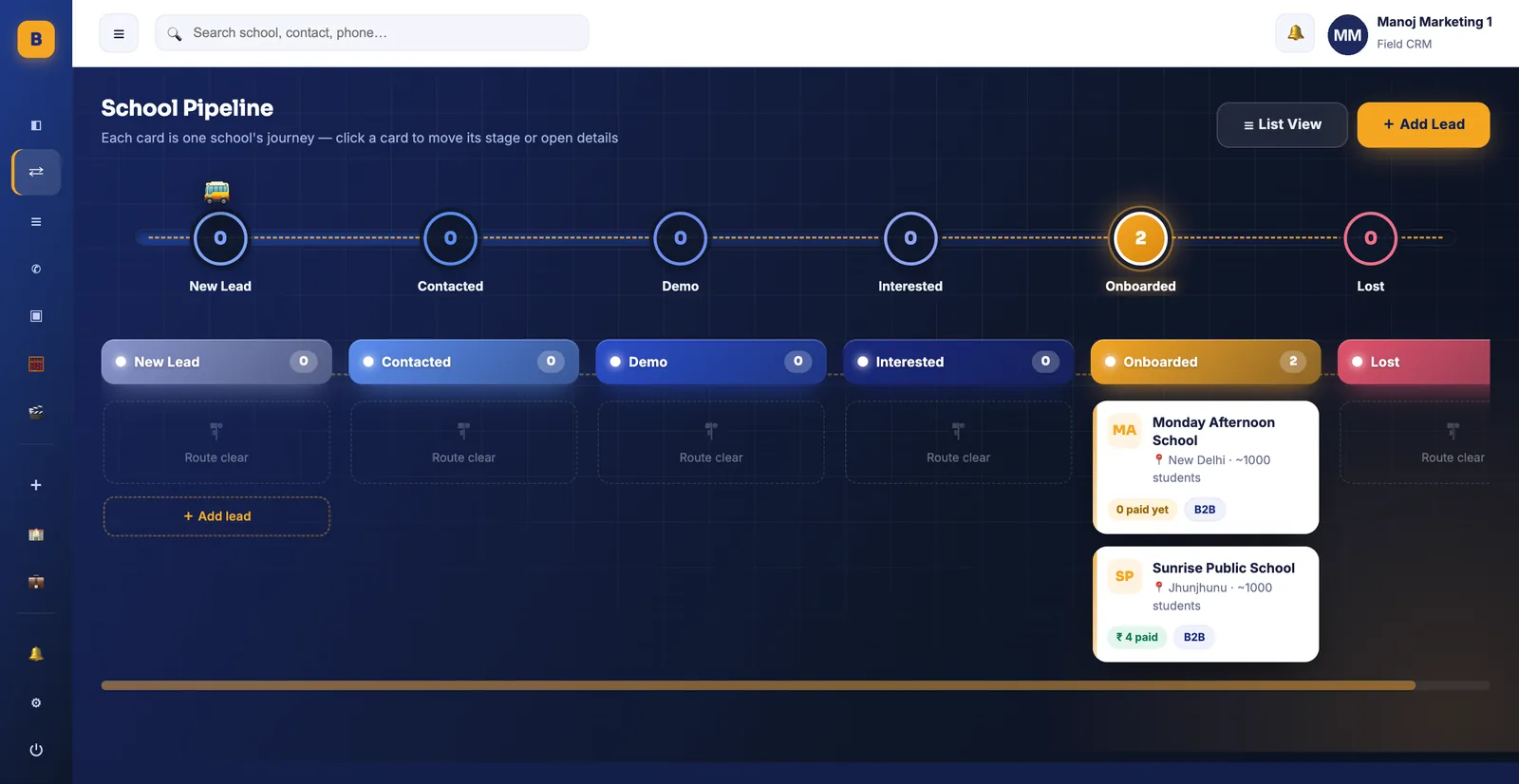Open the settings gear in the sidebar

pos(36,703)
